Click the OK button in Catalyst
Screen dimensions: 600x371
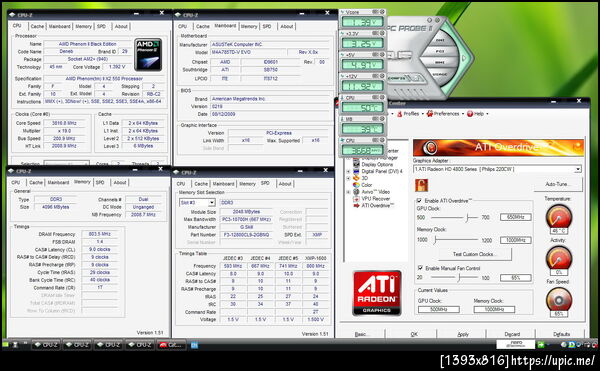point(414,334)
